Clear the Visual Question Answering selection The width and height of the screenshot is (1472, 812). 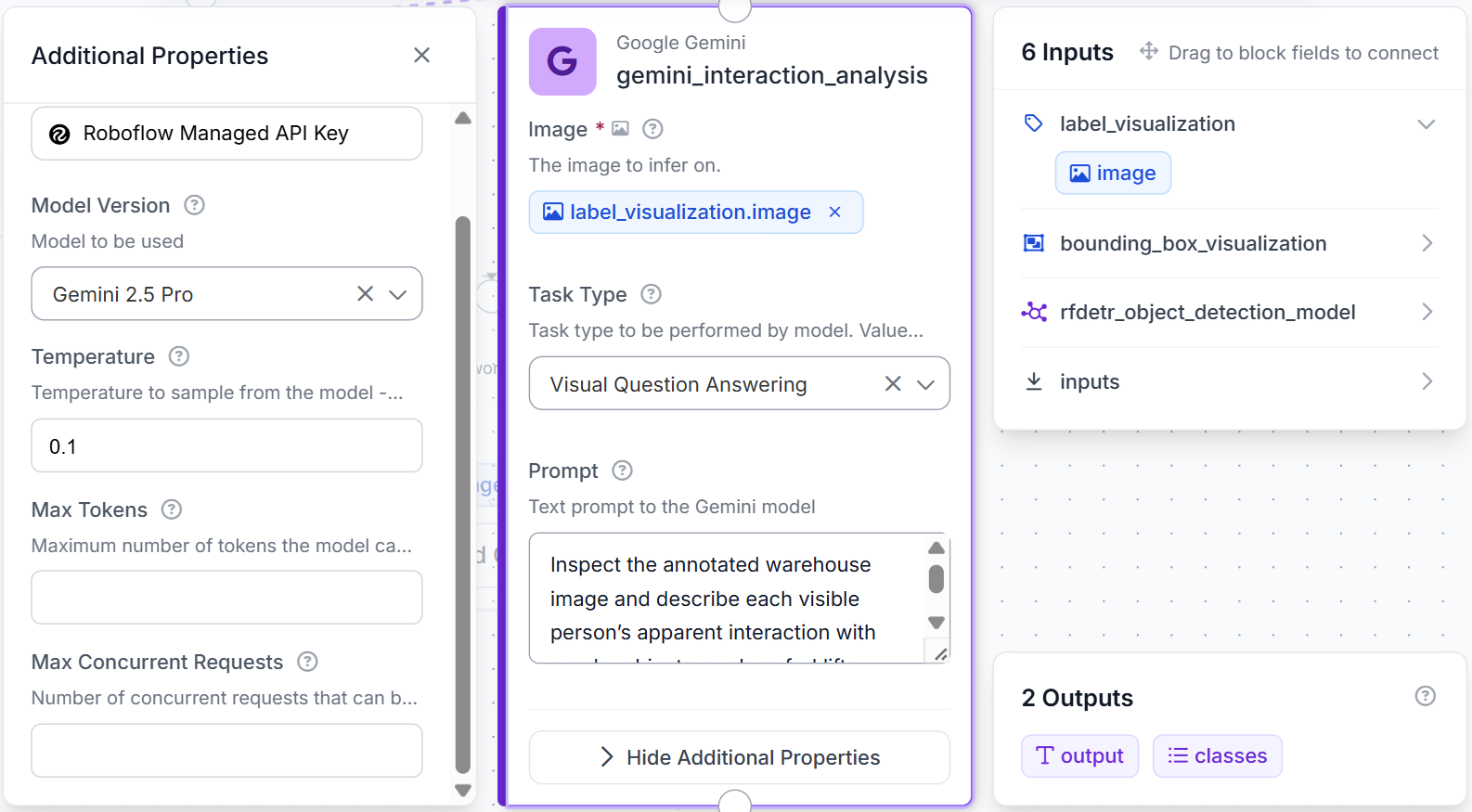[x=893, y=384]
